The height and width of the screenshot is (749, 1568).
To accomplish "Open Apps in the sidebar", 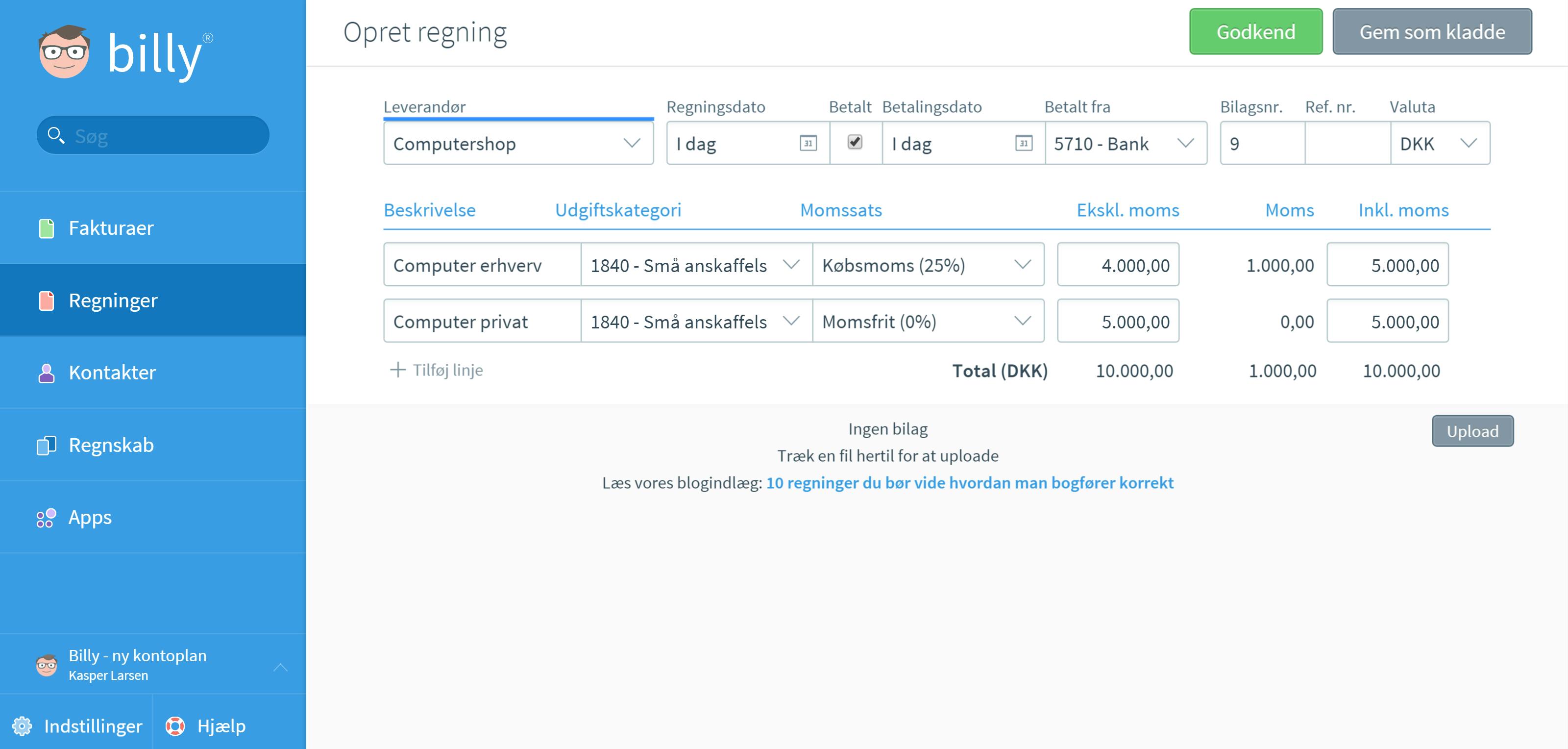I will coord(153,517).
